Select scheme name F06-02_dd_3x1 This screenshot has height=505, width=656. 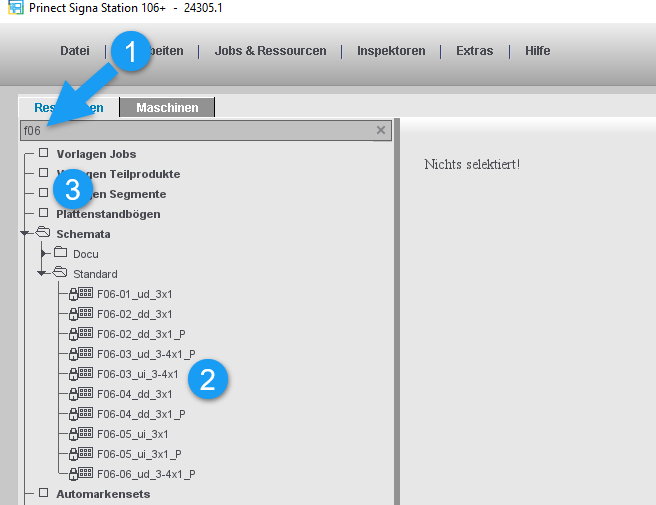135,314
